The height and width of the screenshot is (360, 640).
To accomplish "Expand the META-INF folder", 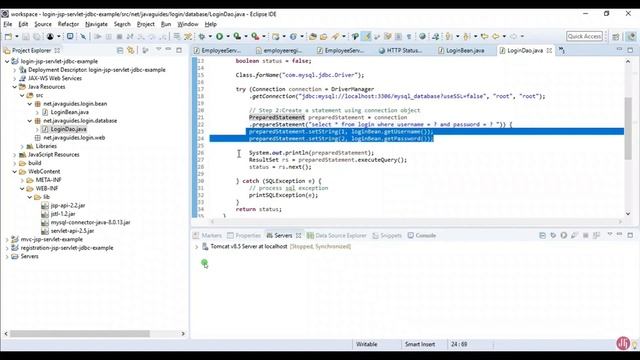I will tap(22, 180).
